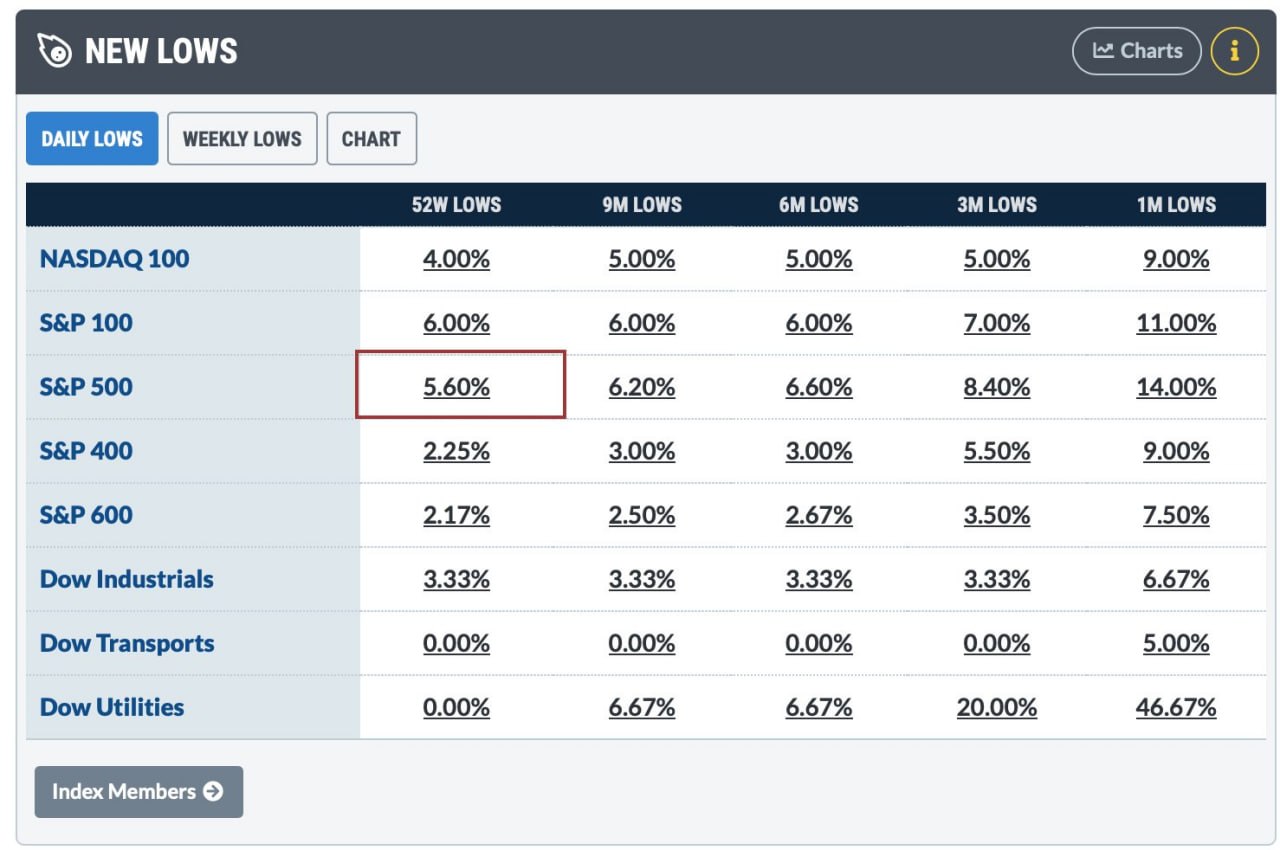This screenshot has width=1280, height=850.
Task: Open Charts via chart-line icon button
Action: [x=1137, y=51]
